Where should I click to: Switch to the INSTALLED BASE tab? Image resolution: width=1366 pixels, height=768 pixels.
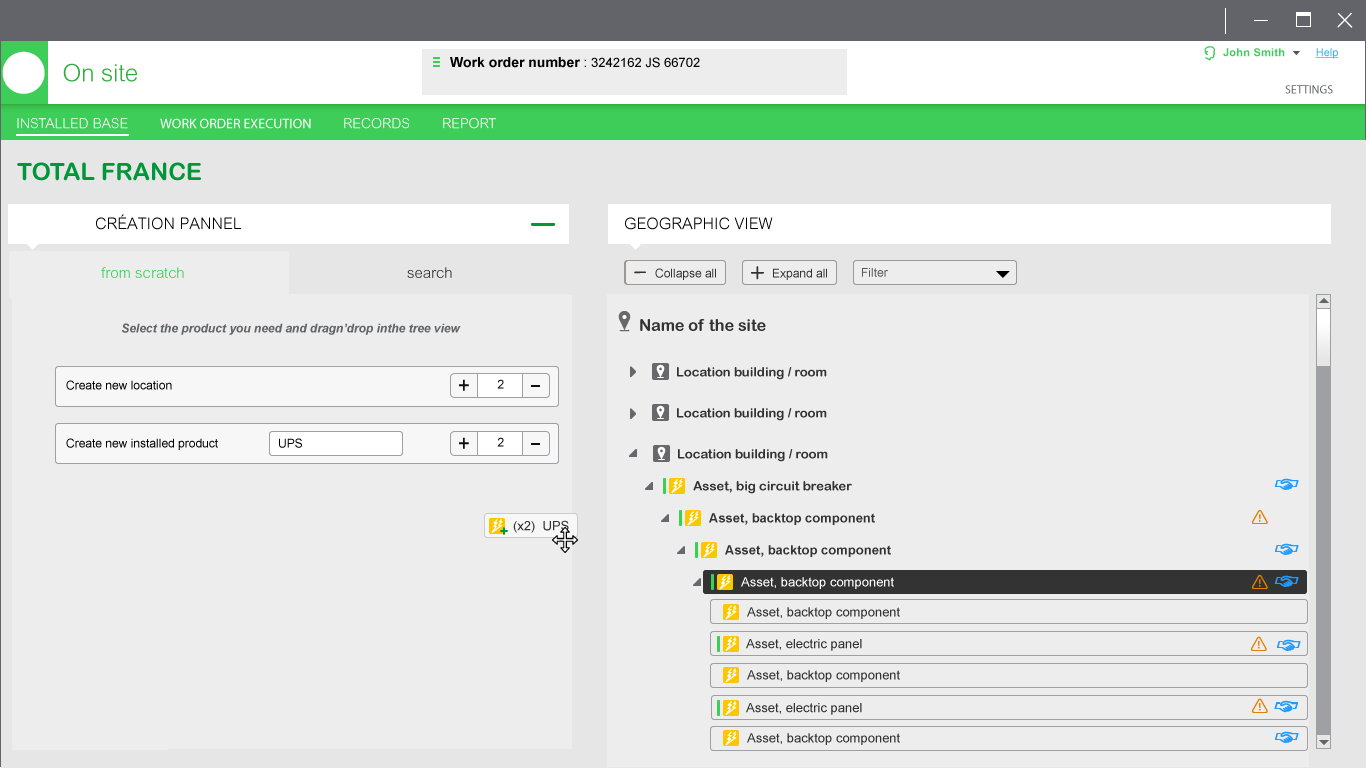pyautogui.click(x=72, y=123)
